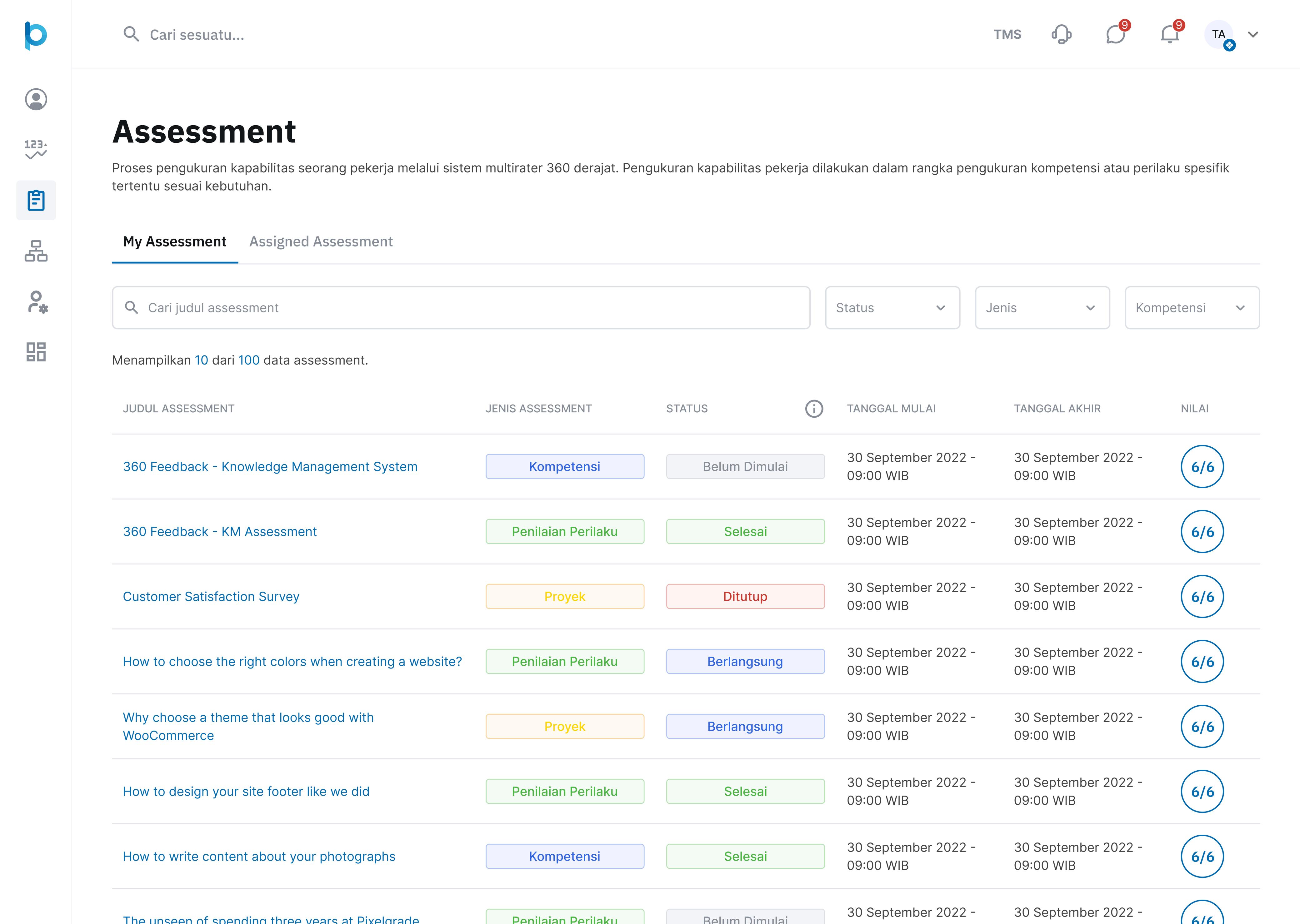
Task: Open the 123 performance chart icon
Action: [36, 150]
